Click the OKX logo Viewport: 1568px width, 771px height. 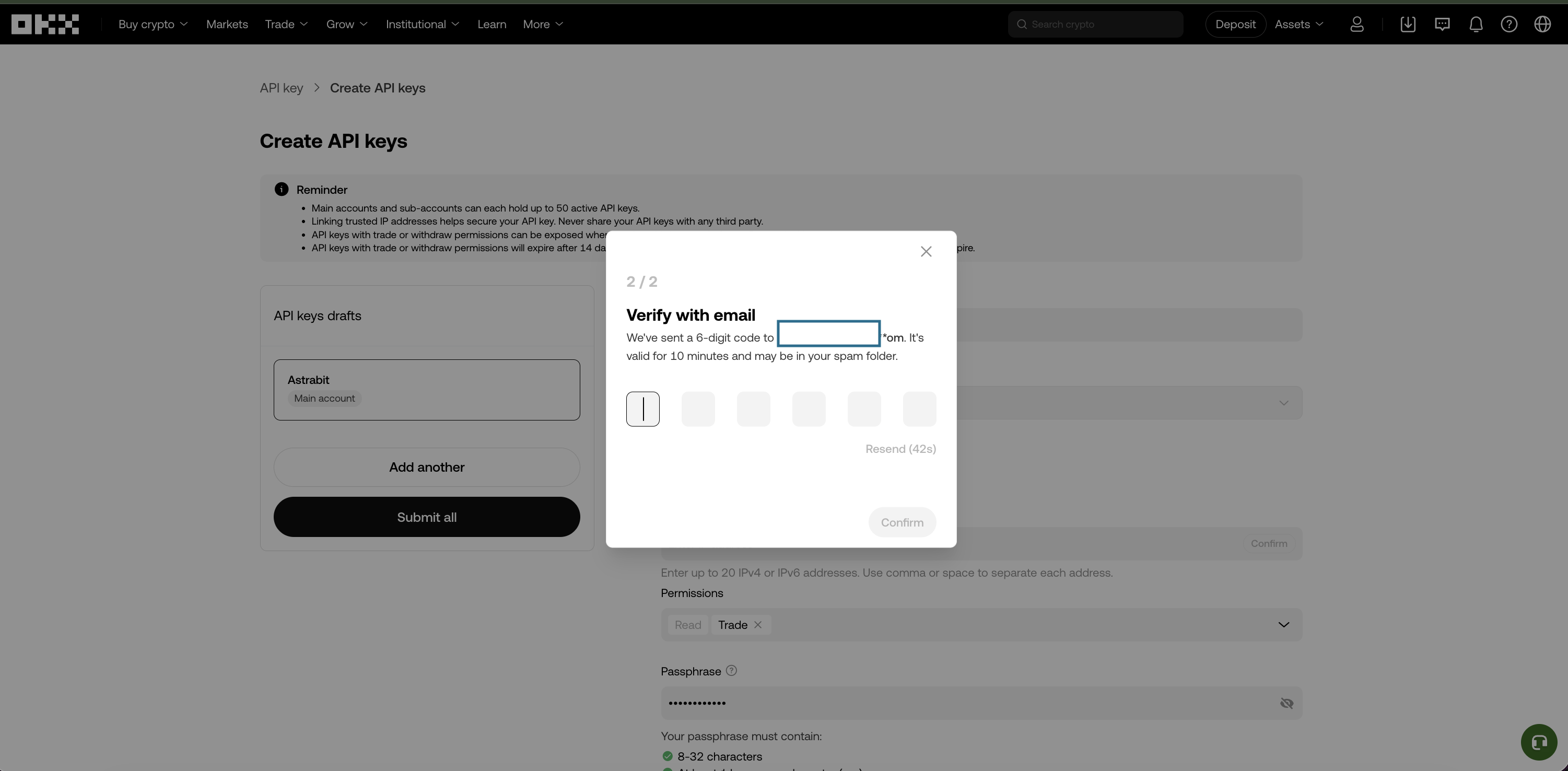(x=45, y=25)
